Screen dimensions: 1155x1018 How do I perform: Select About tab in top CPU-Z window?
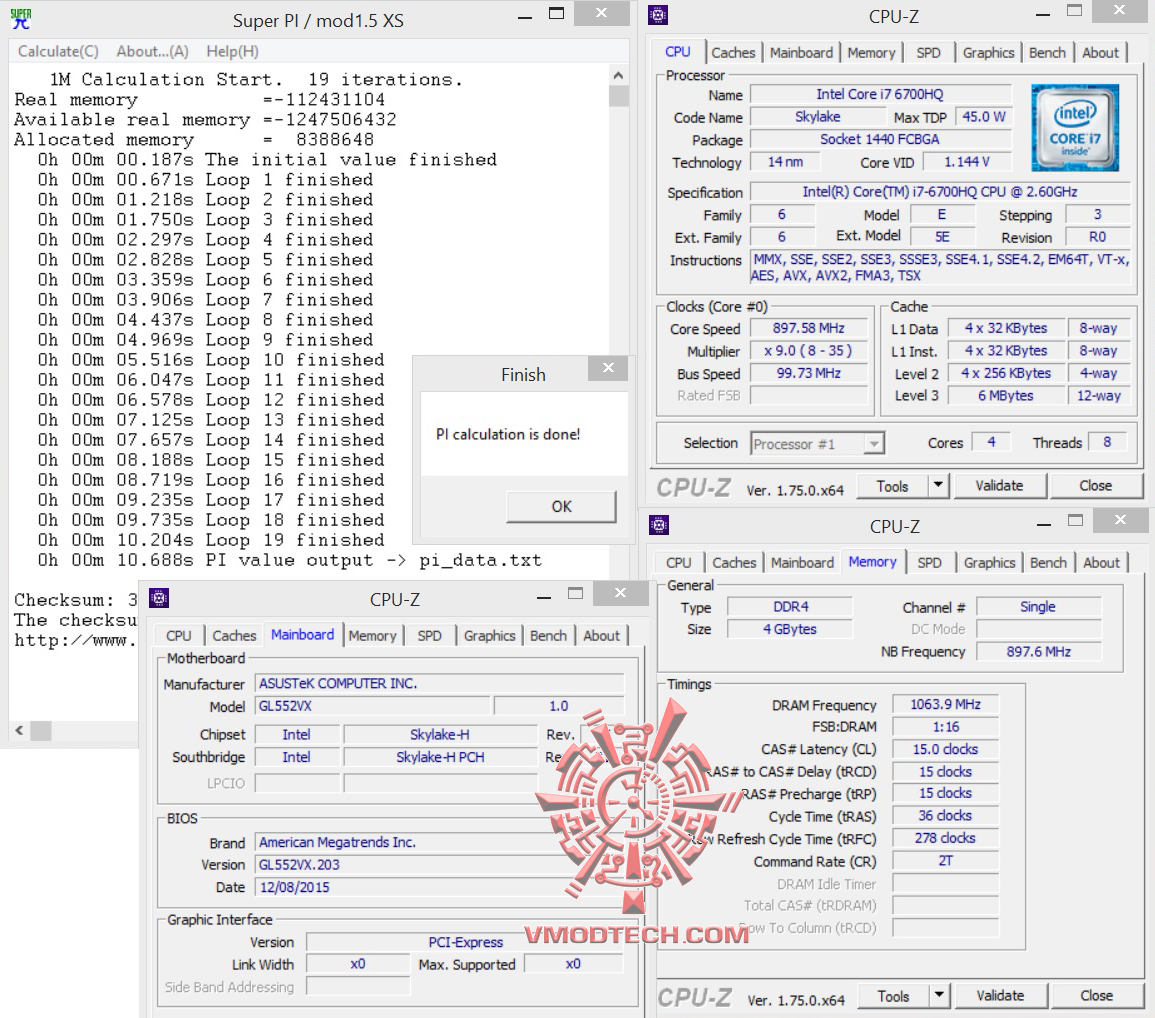click(x=1100, y=53)
